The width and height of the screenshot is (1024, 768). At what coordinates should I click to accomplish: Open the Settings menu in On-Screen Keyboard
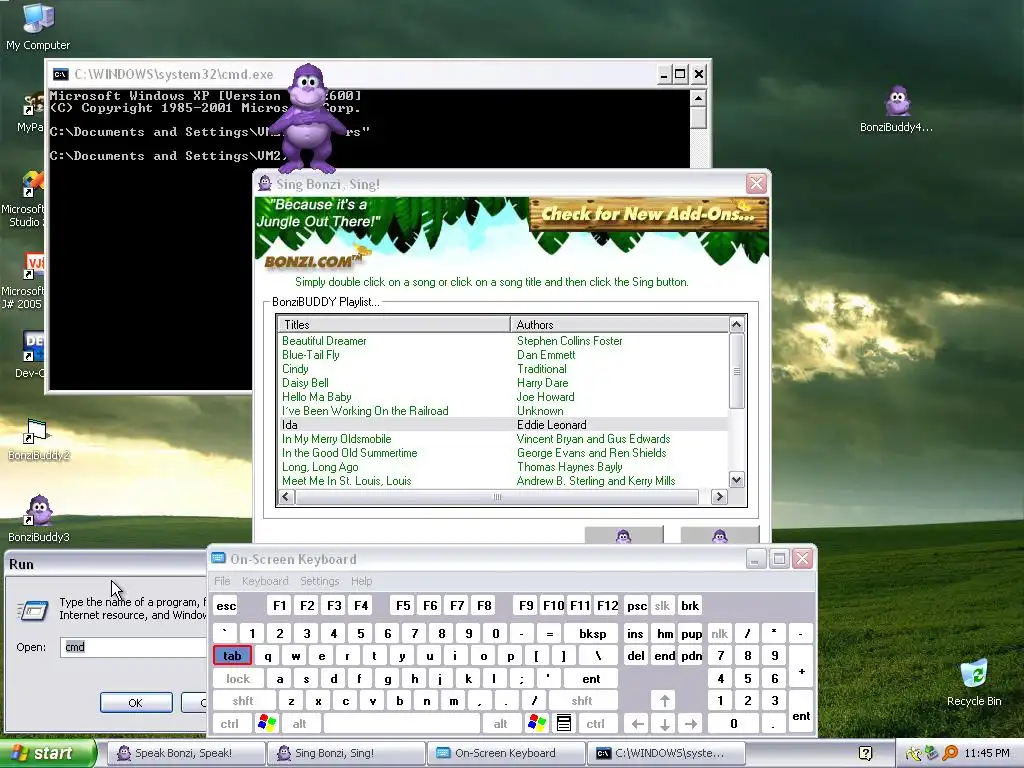[319, 581]
